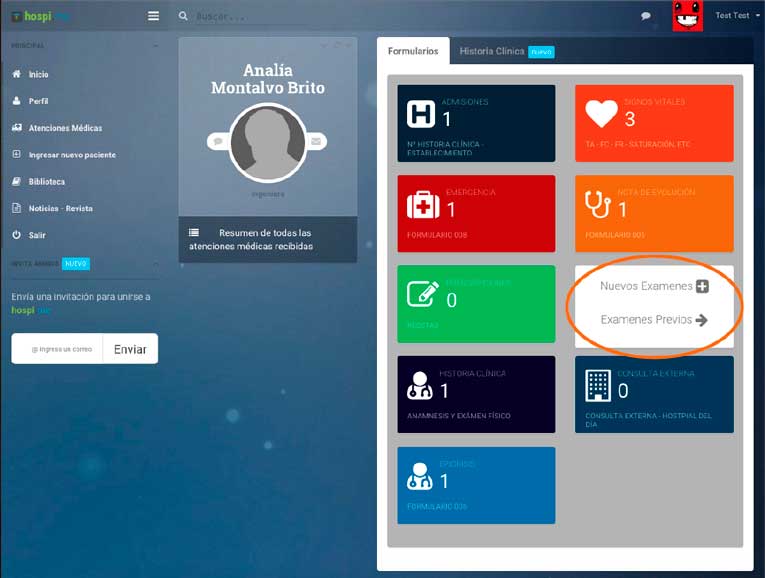
Task: Click the speech bubble beside the avatar
Action: pos(218,142)
